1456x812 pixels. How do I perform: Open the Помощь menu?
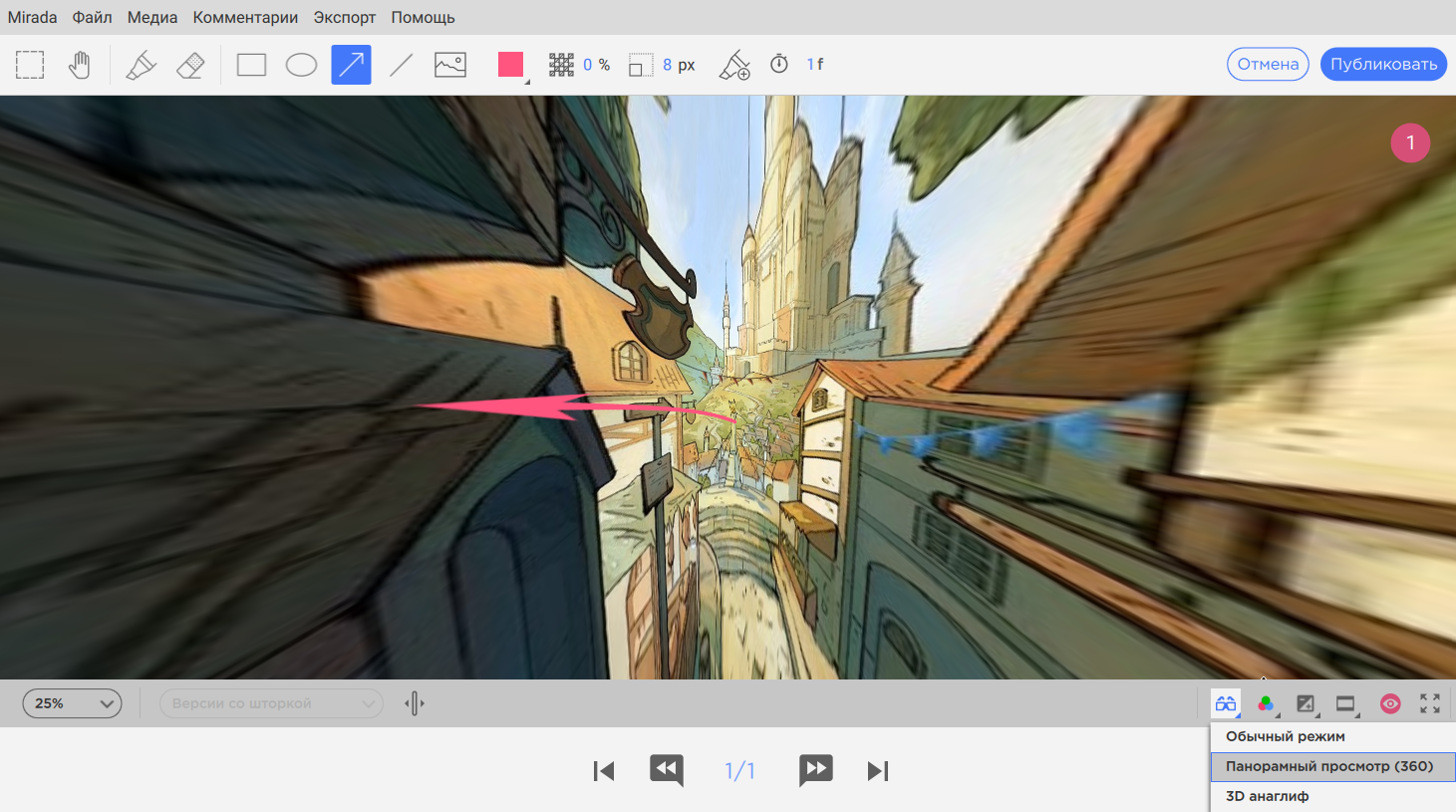coord(423,17)
